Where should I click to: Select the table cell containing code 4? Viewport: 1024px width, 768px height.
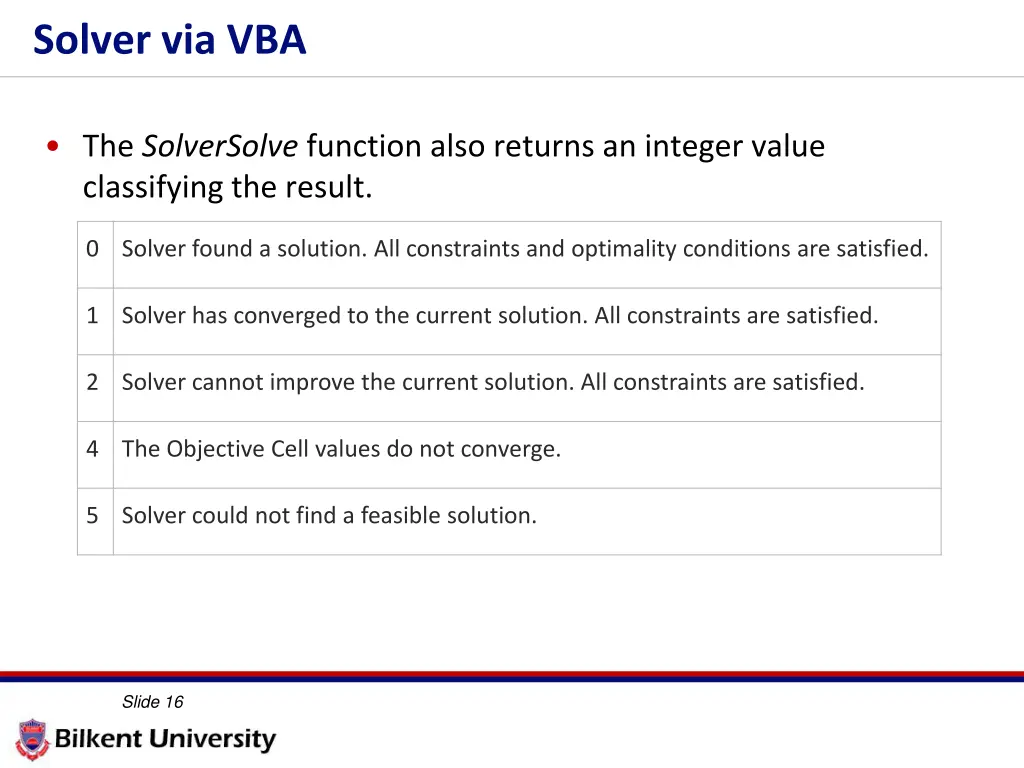click(x=93, y=449)
